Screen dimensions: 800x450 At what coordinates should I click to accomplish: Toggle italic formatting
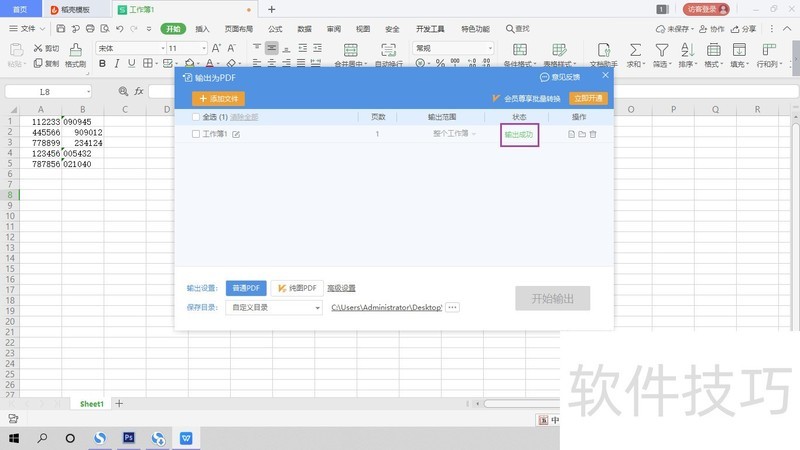[x=117, y=63]
